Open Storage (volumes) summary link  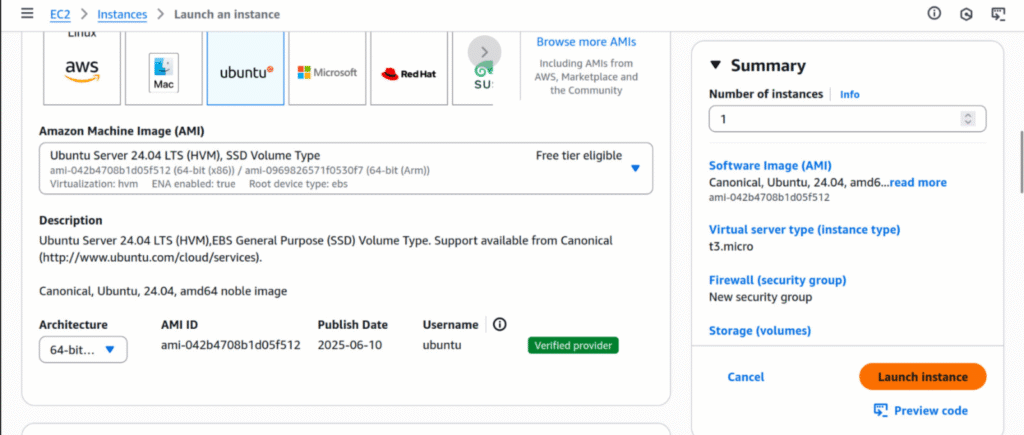coord(760,330)
